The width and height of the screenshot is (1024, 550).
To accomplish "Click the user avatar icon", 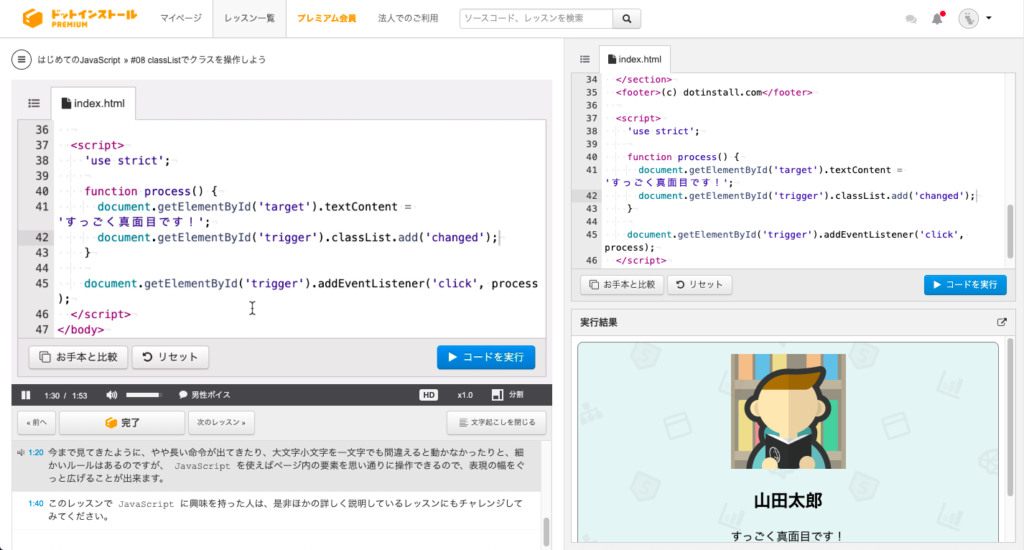I will (x=968, y=18).
